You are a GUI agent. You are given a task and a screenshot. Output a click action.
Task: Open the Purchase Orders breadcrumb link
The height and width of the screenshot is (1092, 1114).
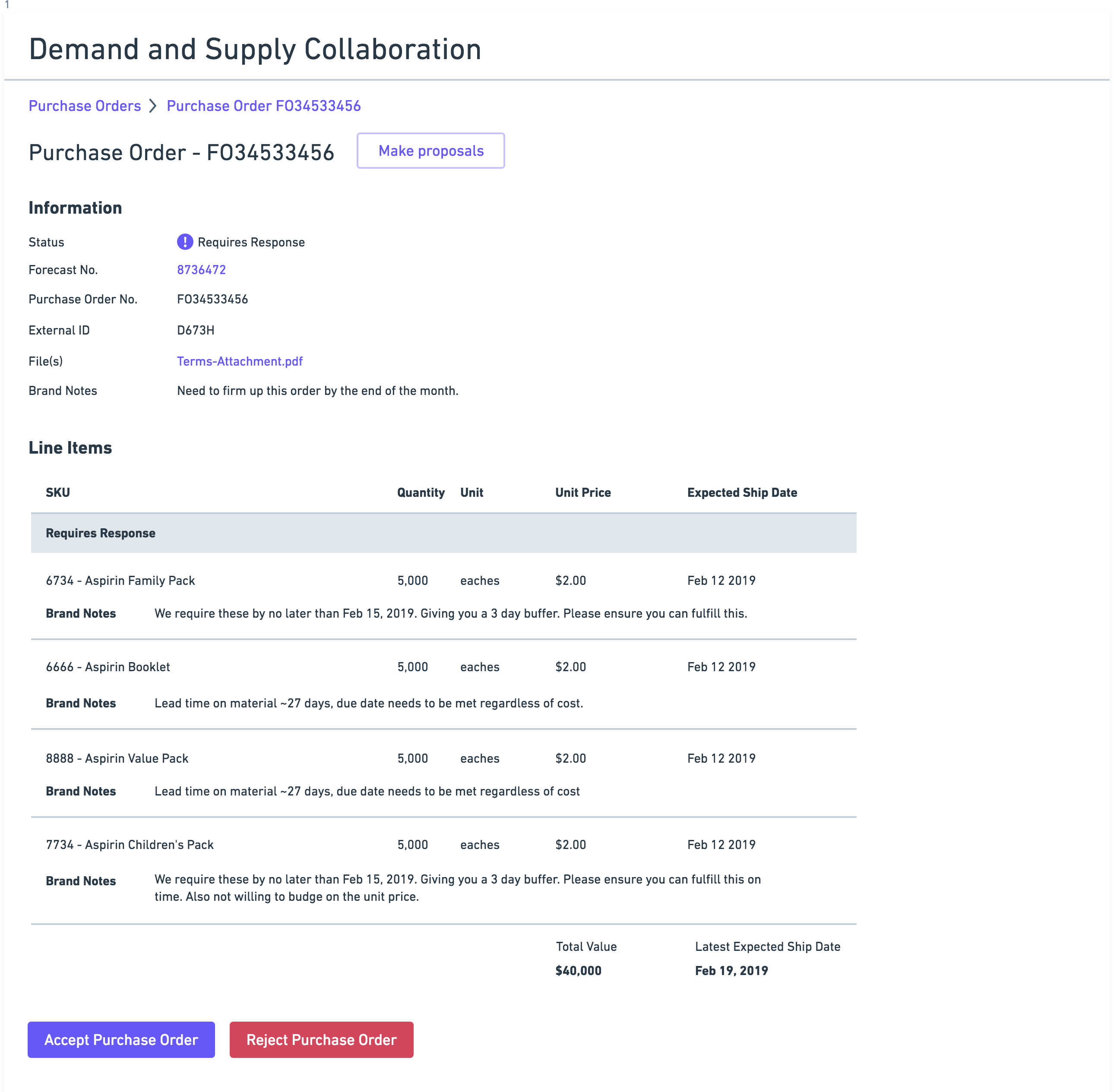[x=85, y=106]
